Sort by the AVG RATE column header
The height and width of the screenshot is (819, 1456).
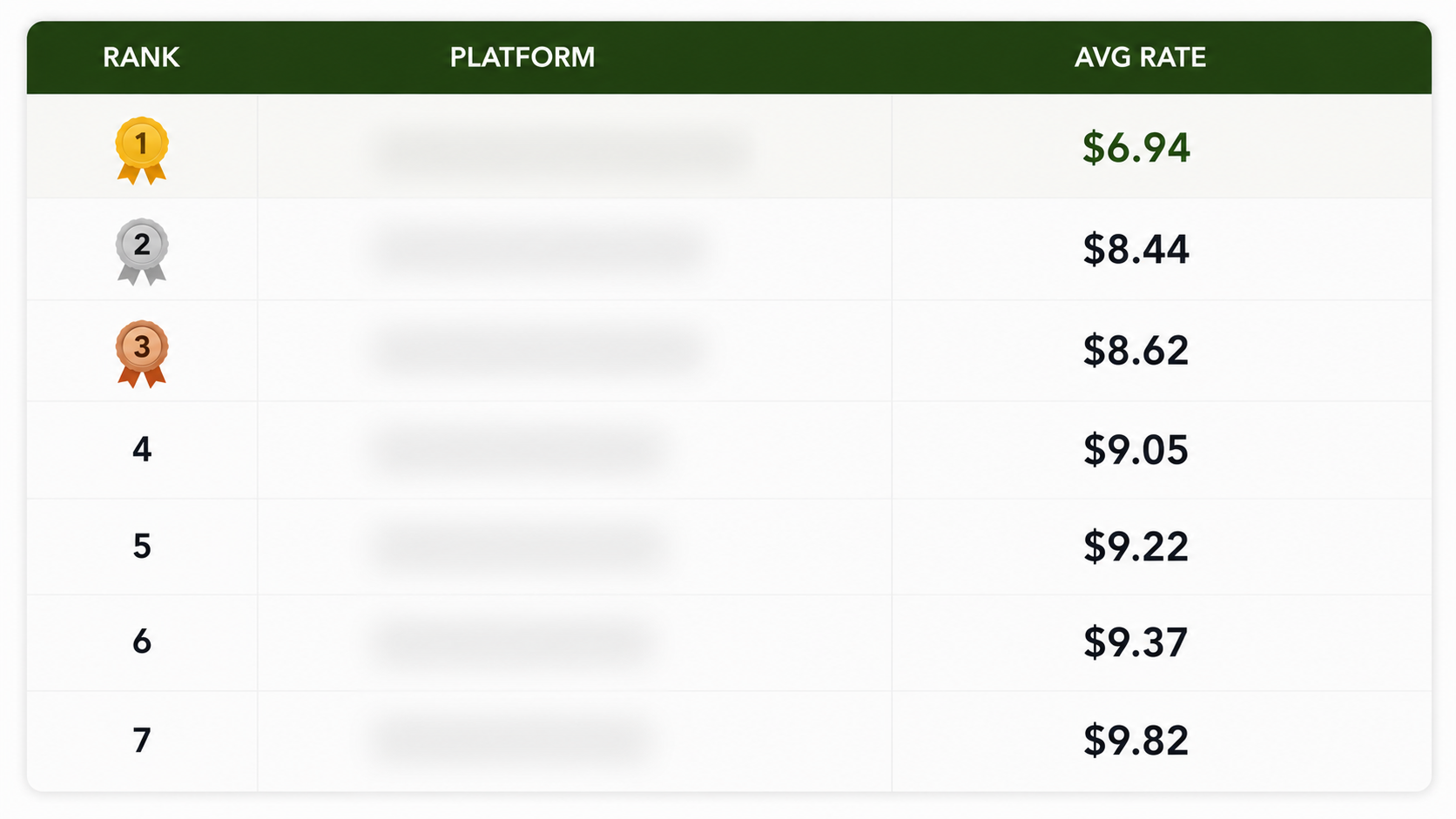1140,57
